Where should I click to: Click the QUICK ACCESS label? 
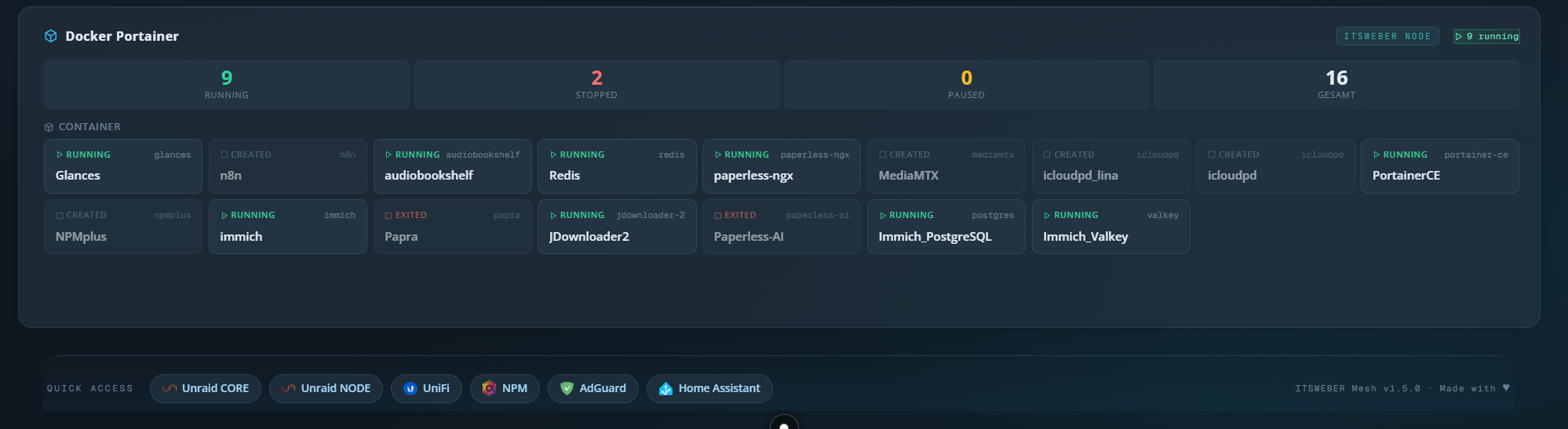coord(89,388)
